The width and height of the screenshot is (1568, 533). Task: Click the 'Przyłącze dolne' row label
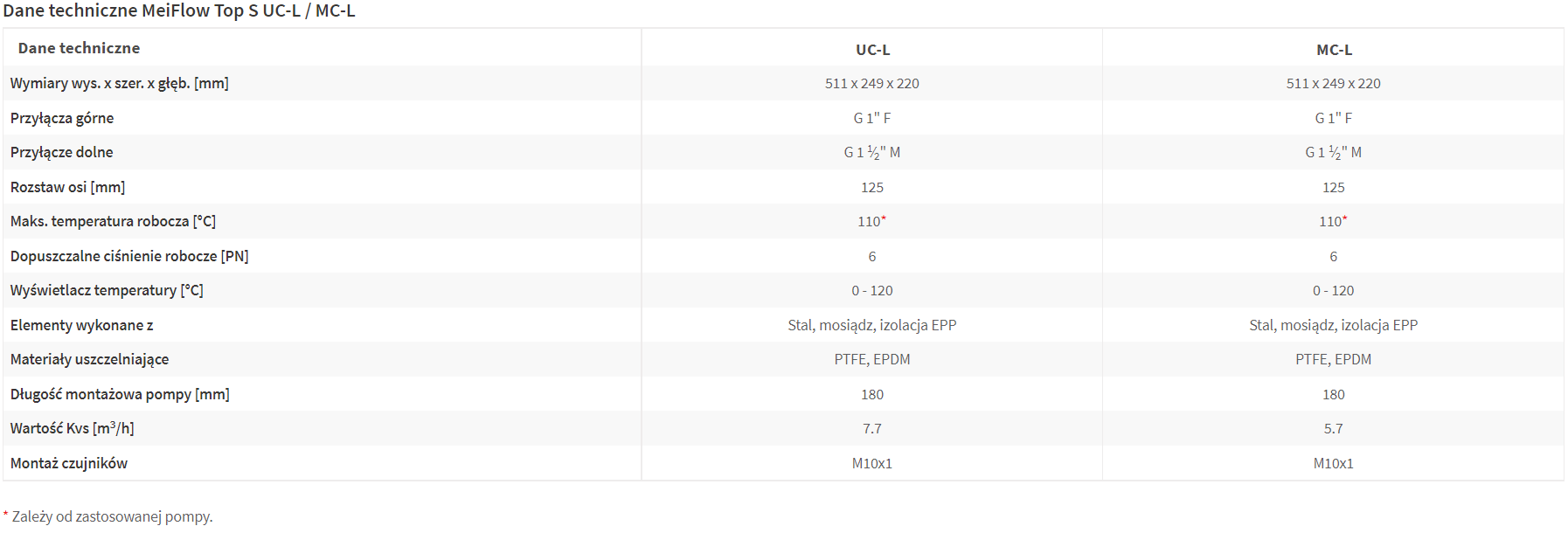(x=62, y=152)
